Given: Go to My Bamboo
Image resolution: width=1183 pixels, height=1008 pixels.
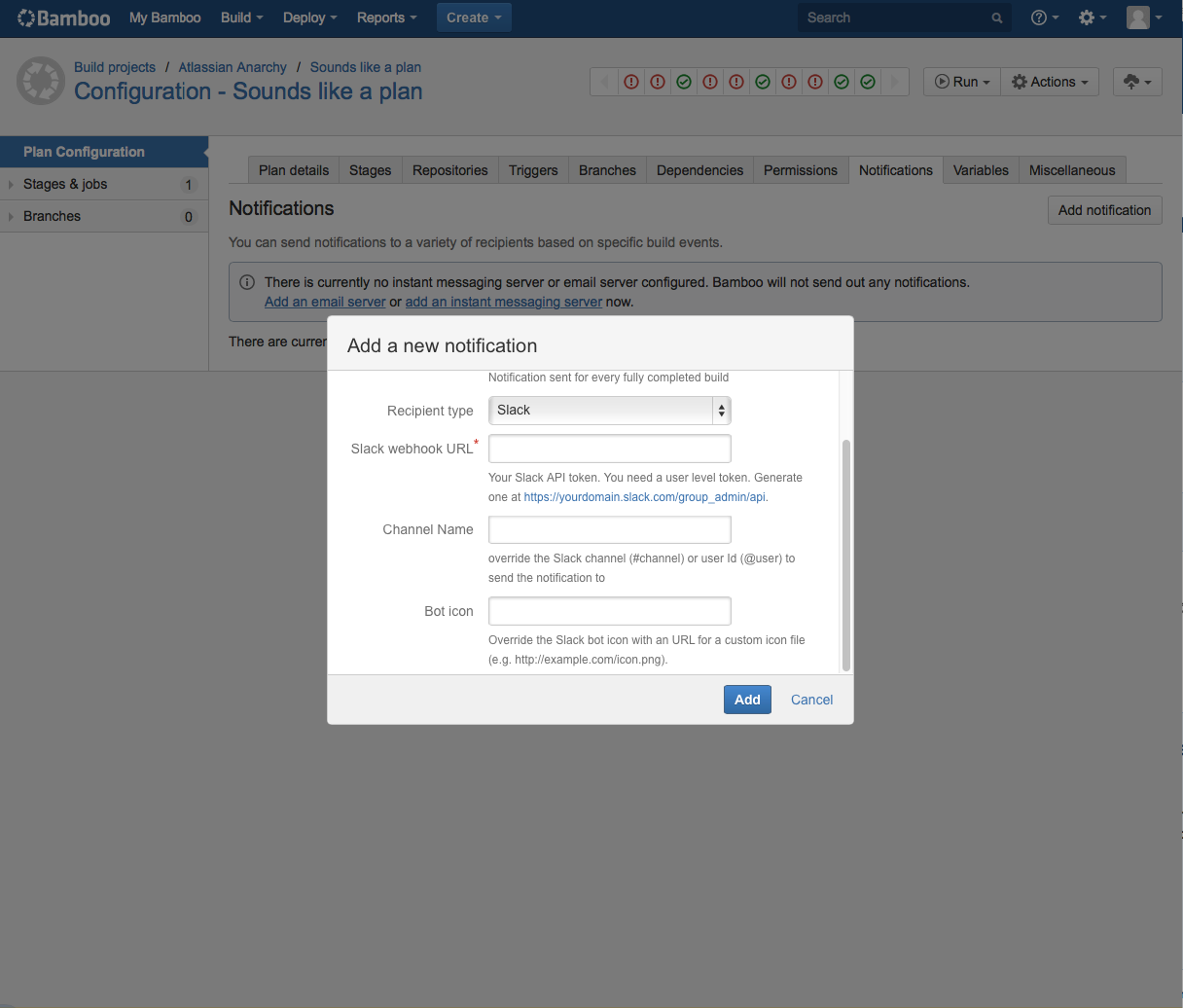Looking at the screenshot, I should pos(165,18).
